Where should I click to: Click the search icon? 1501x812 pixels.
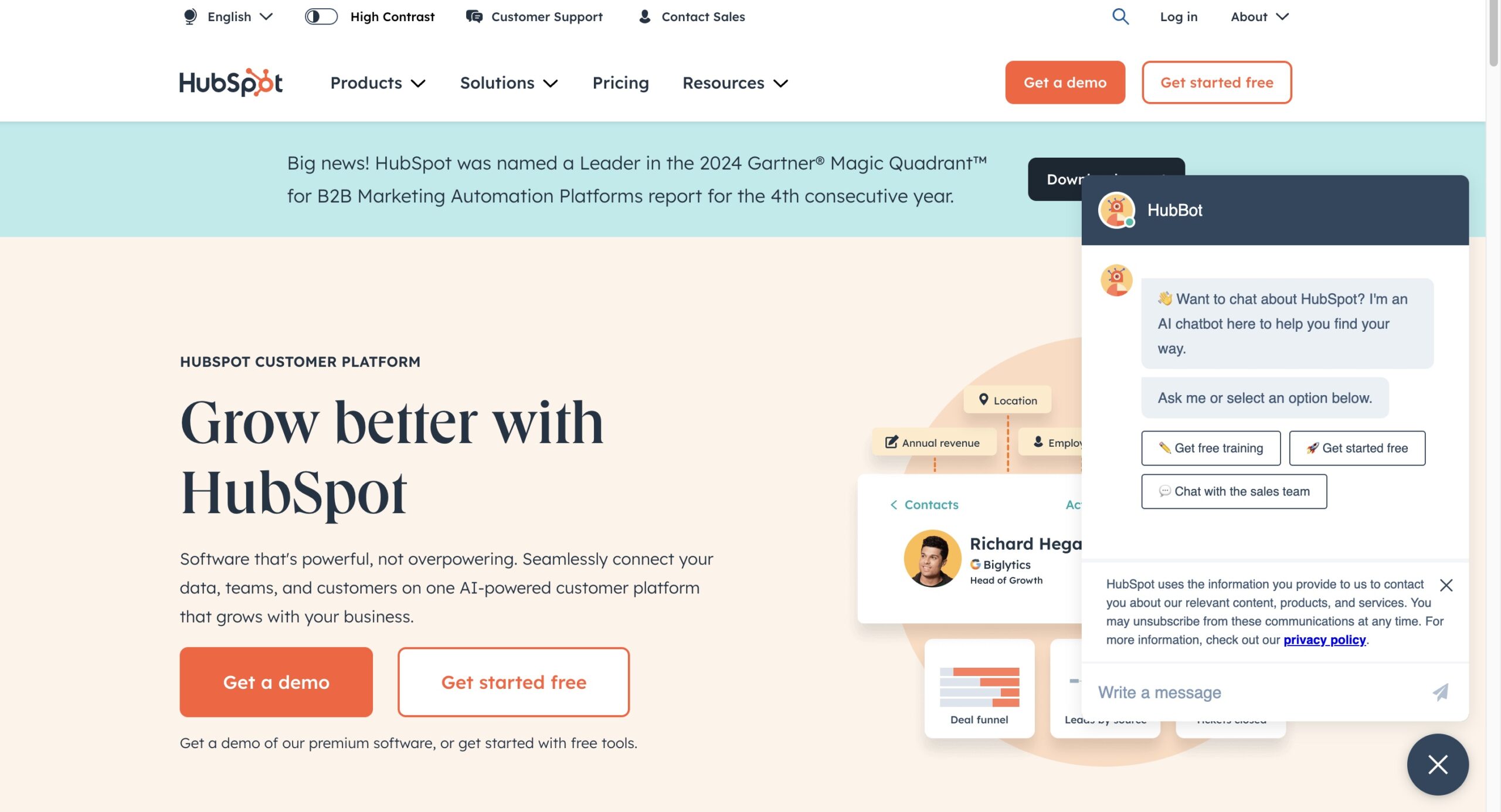[1121, 16]
